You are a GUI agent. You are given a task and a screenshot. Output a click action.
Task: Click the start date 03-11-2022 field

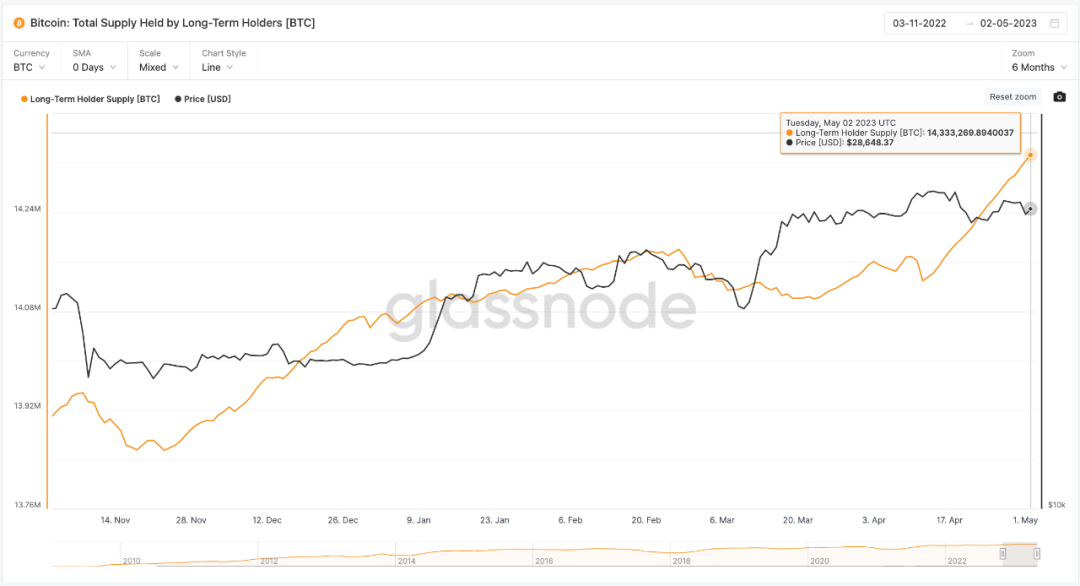(x=920, y=23)
